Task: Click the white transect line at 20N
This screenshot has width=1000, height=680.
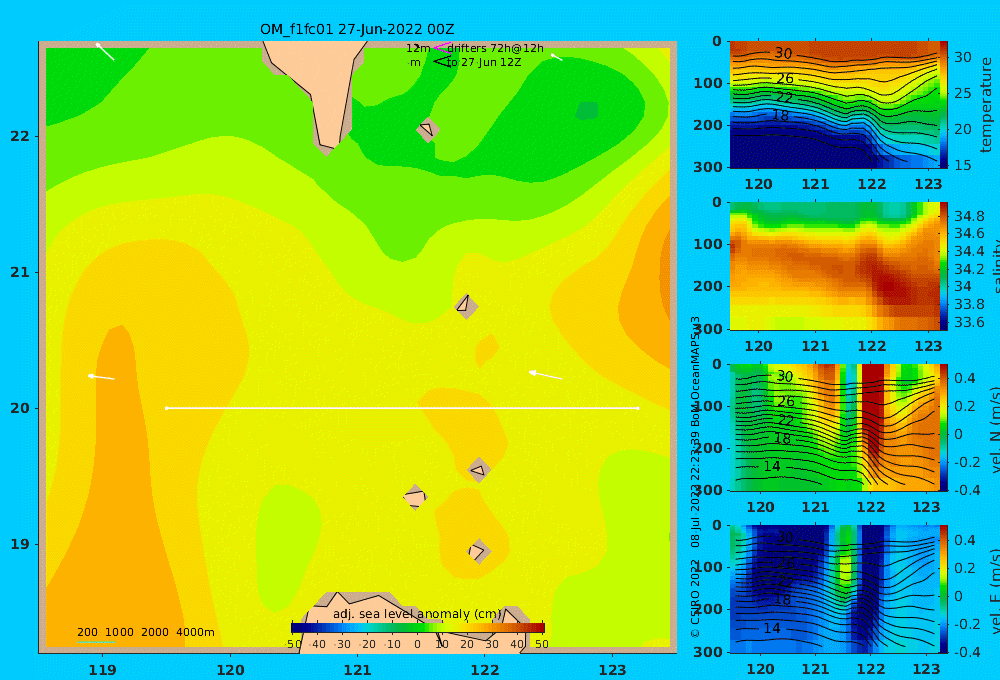Action: [x=402, y=408]
